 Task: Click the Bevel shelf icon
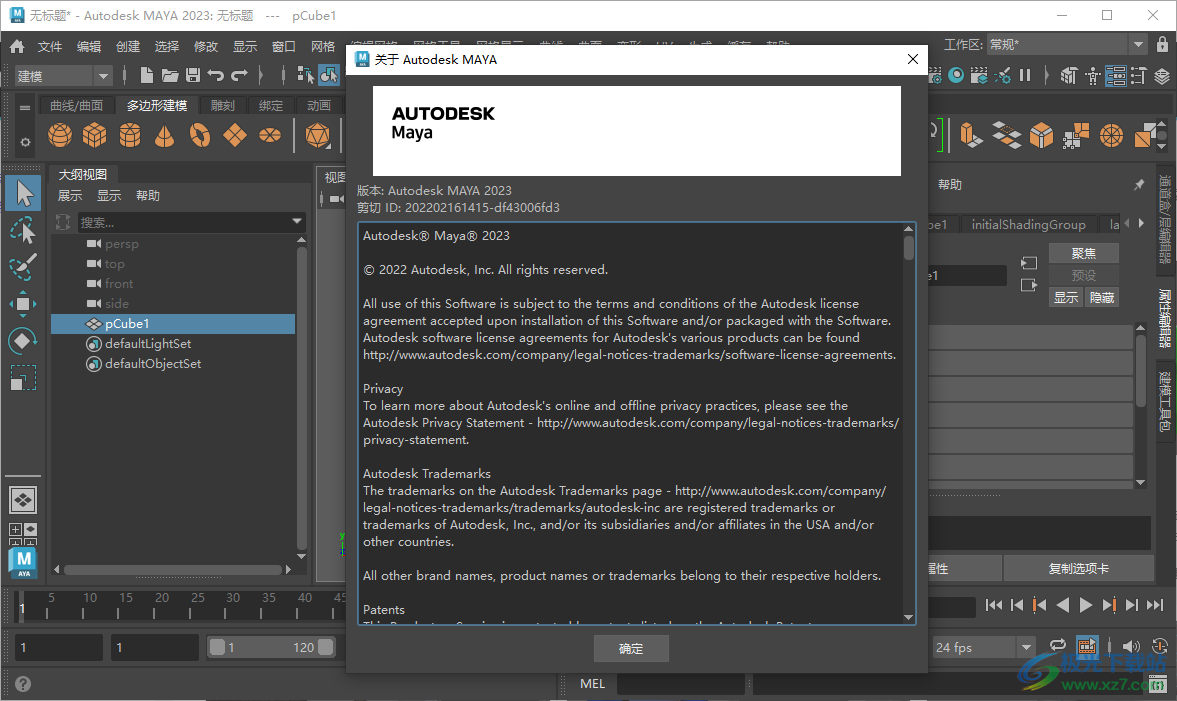(x=1041, y=135)
